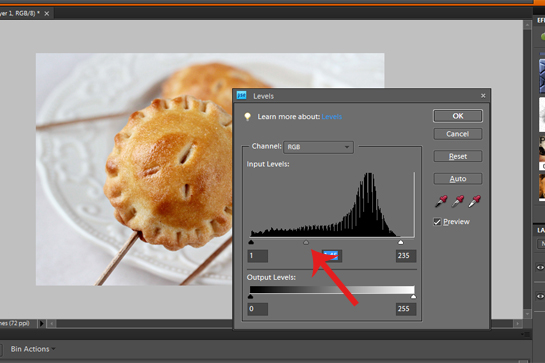The height and width of the screenshot is (363, 545).
Task: Click the output black level slider
Action: tap(251, 297)
